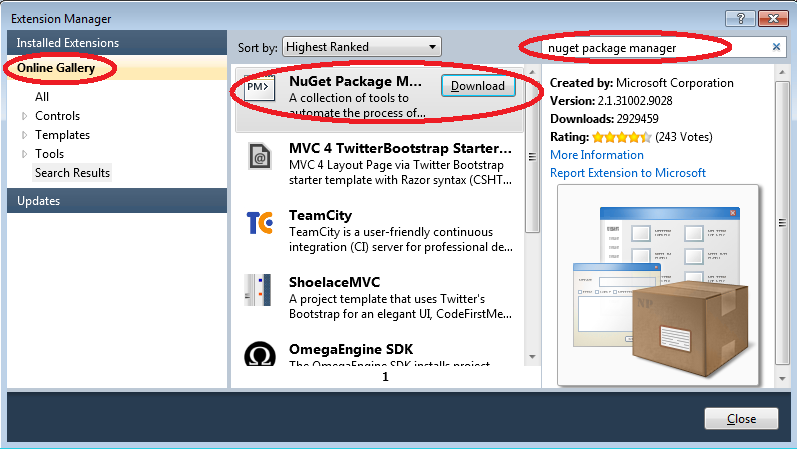Image resolution: width=797 pixels, height=449 pixels.
Task: Select the Tools category label
Action: pyautogui.click(x=49, y=154)
